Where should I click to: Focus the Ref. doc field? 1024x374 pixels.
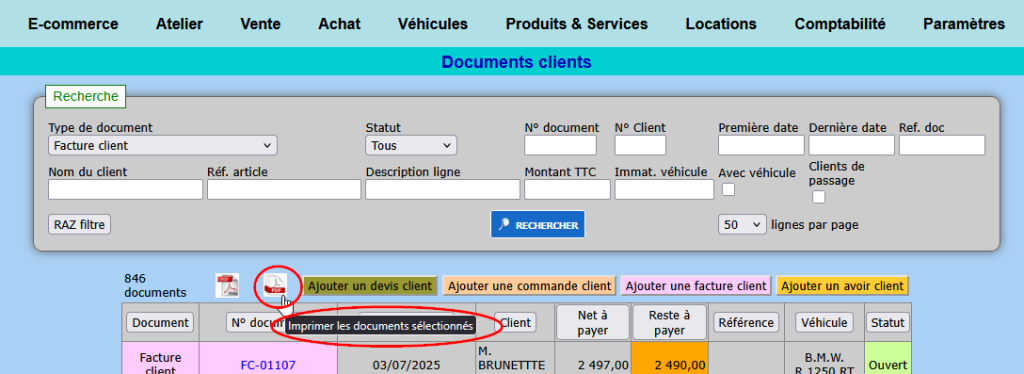(942, 145)
